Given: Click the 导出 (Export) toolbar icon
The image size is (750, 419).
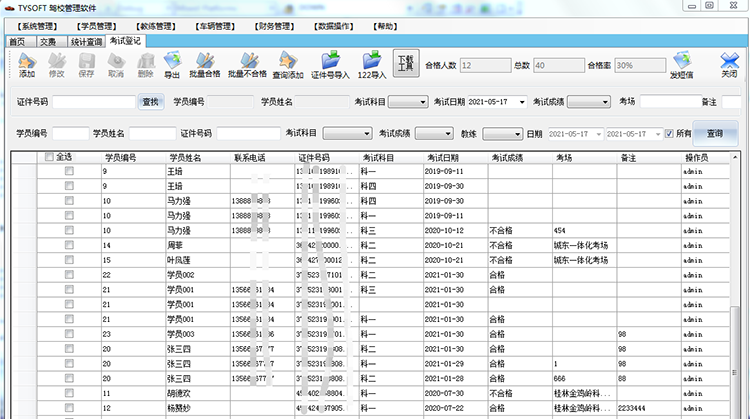Looking at the screenshot, I should point(172,65).
